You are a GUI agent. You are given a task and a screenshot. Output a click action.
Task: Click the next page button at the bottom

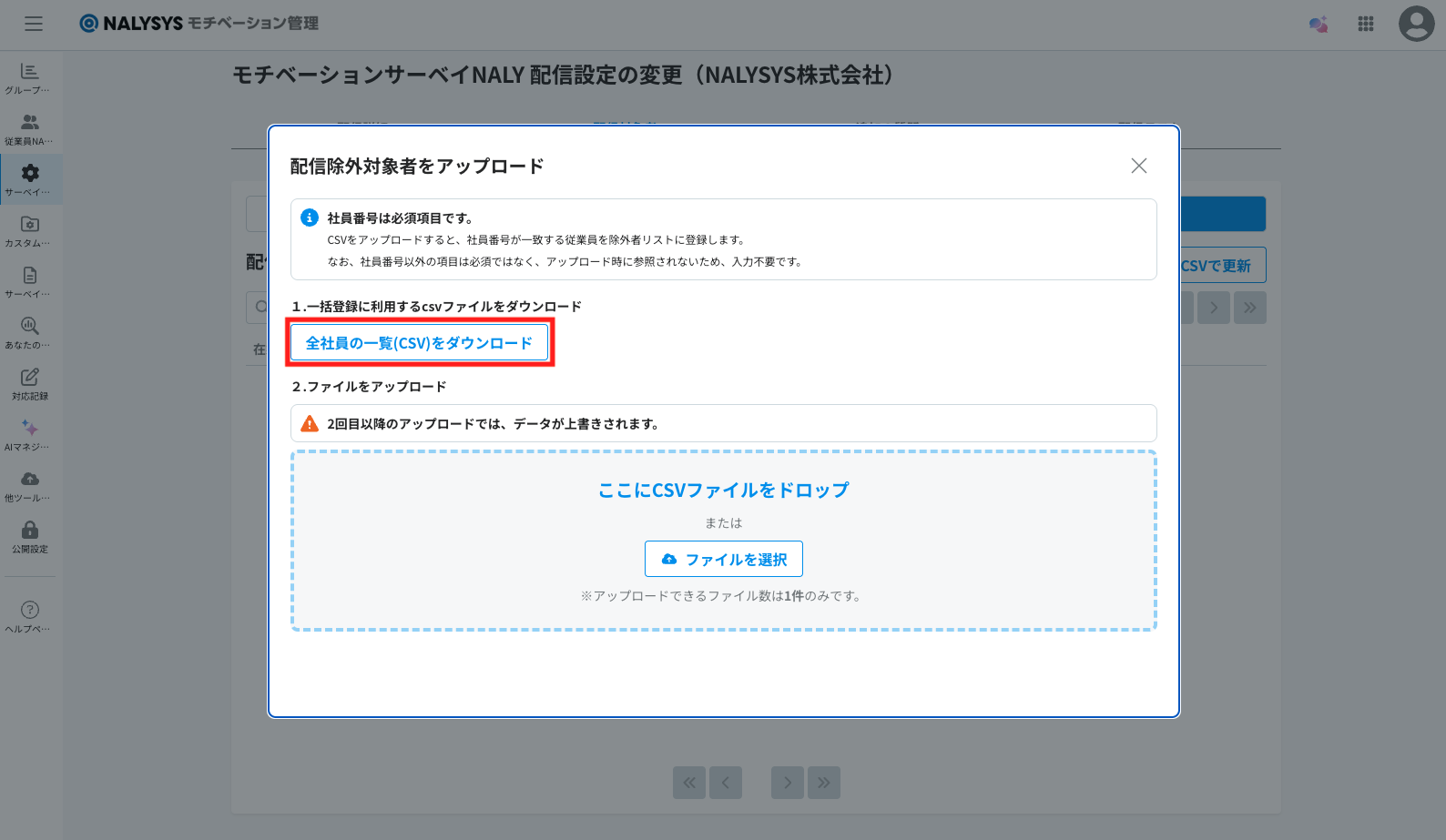(788, 783)
